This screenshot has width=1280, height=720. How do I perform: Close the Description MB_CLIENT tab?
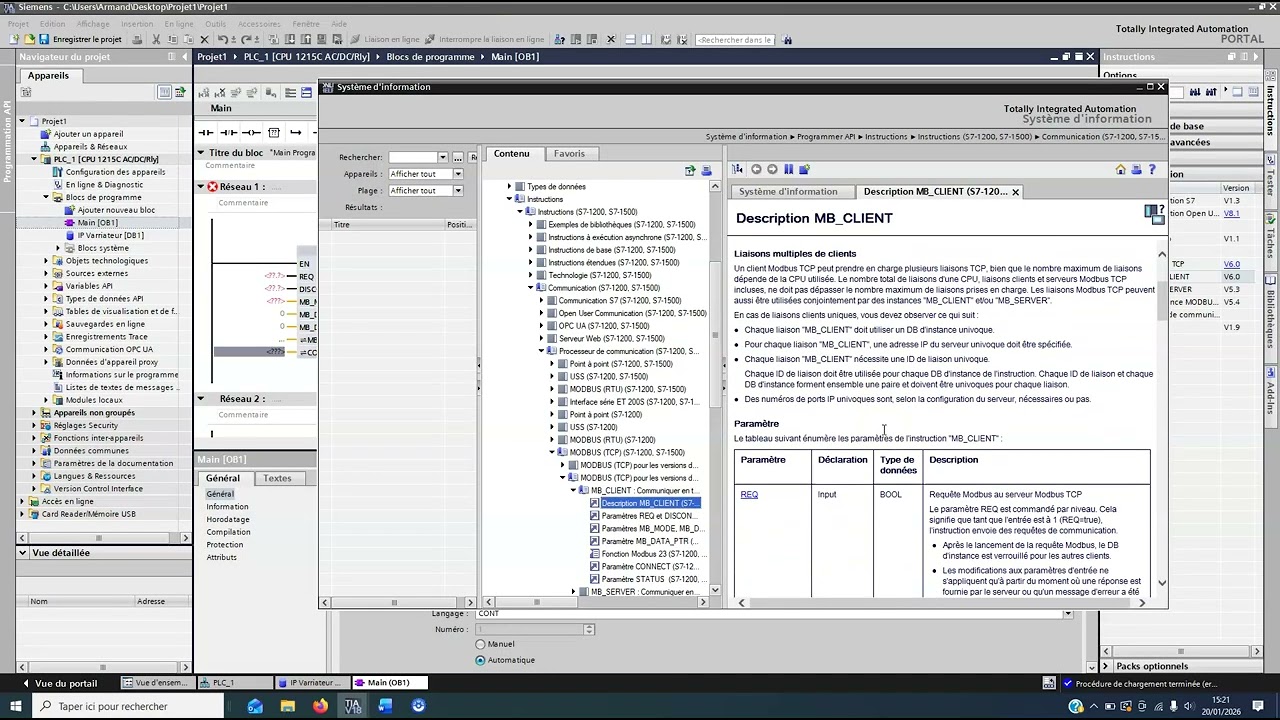click(1015, 192)
